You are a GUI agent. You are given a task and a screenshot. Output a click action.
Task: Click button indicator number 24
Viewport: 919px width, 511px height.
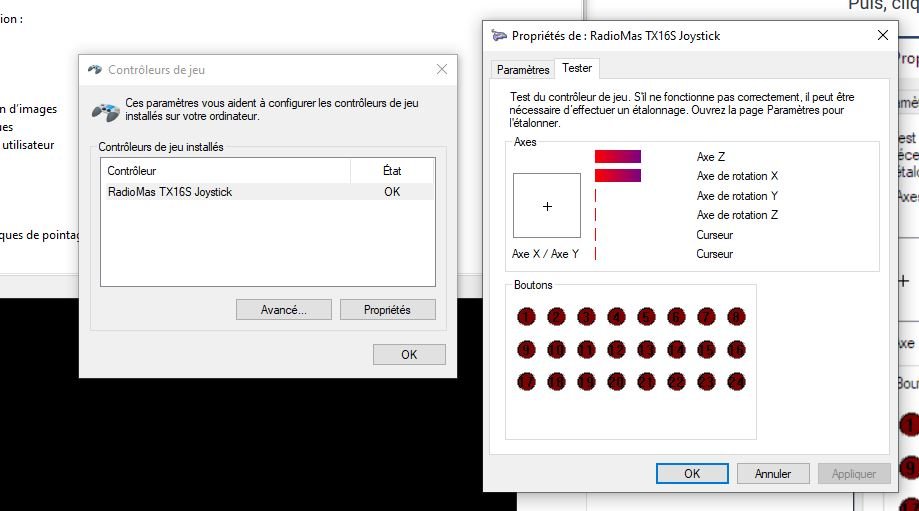736,381
